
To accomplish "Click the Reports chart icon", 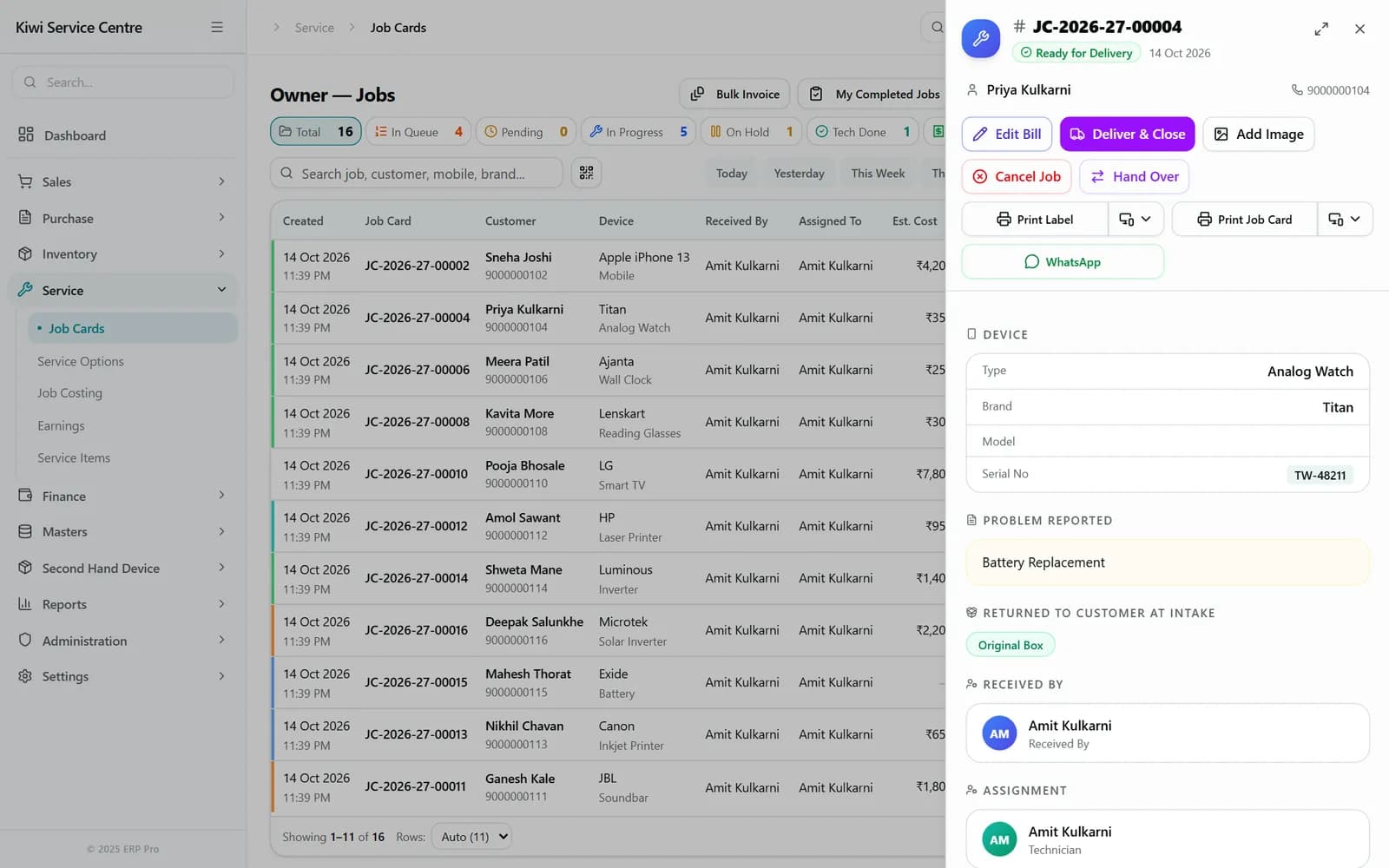I will coord(25,604).
